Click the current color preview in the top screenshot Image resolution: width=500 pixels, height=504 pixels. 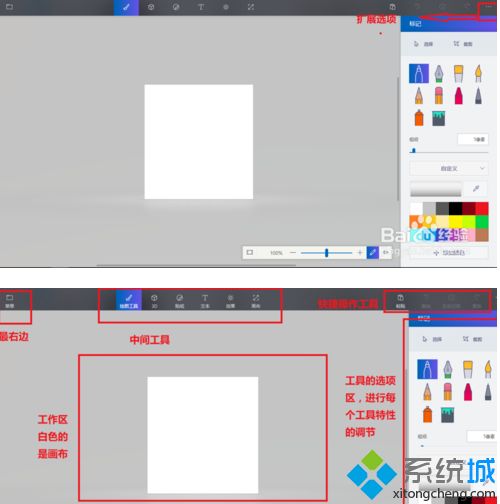coord(436,189)
